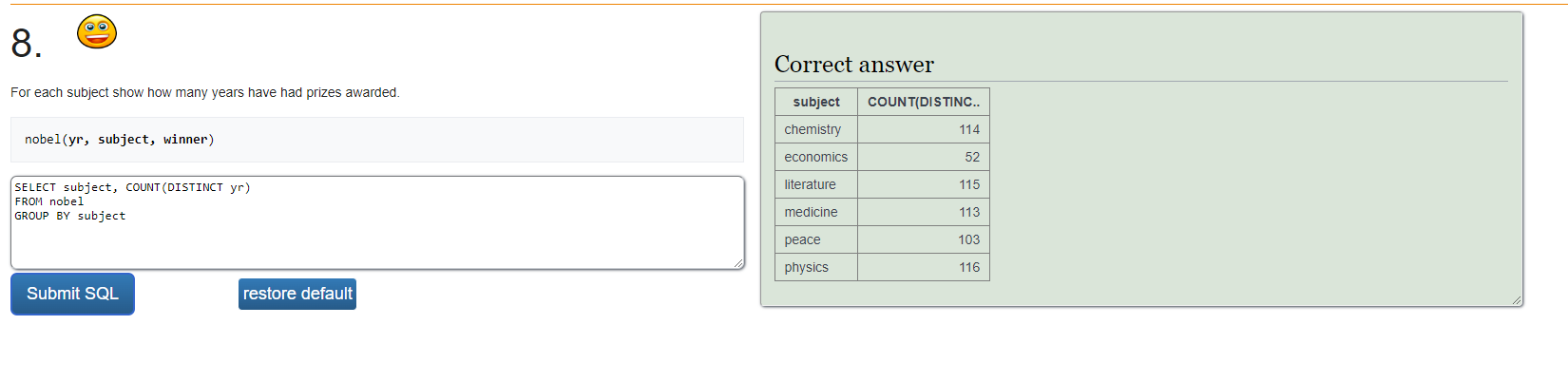
Task: Select the economics row cell
Action: pos(816,157)
